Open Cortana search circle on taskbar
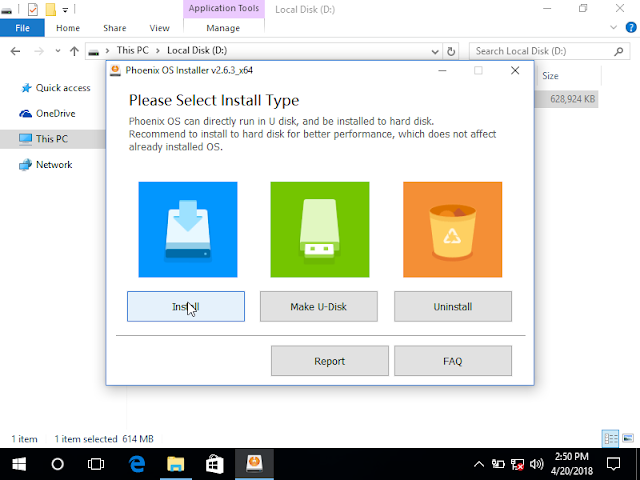 tap(58, 464)
